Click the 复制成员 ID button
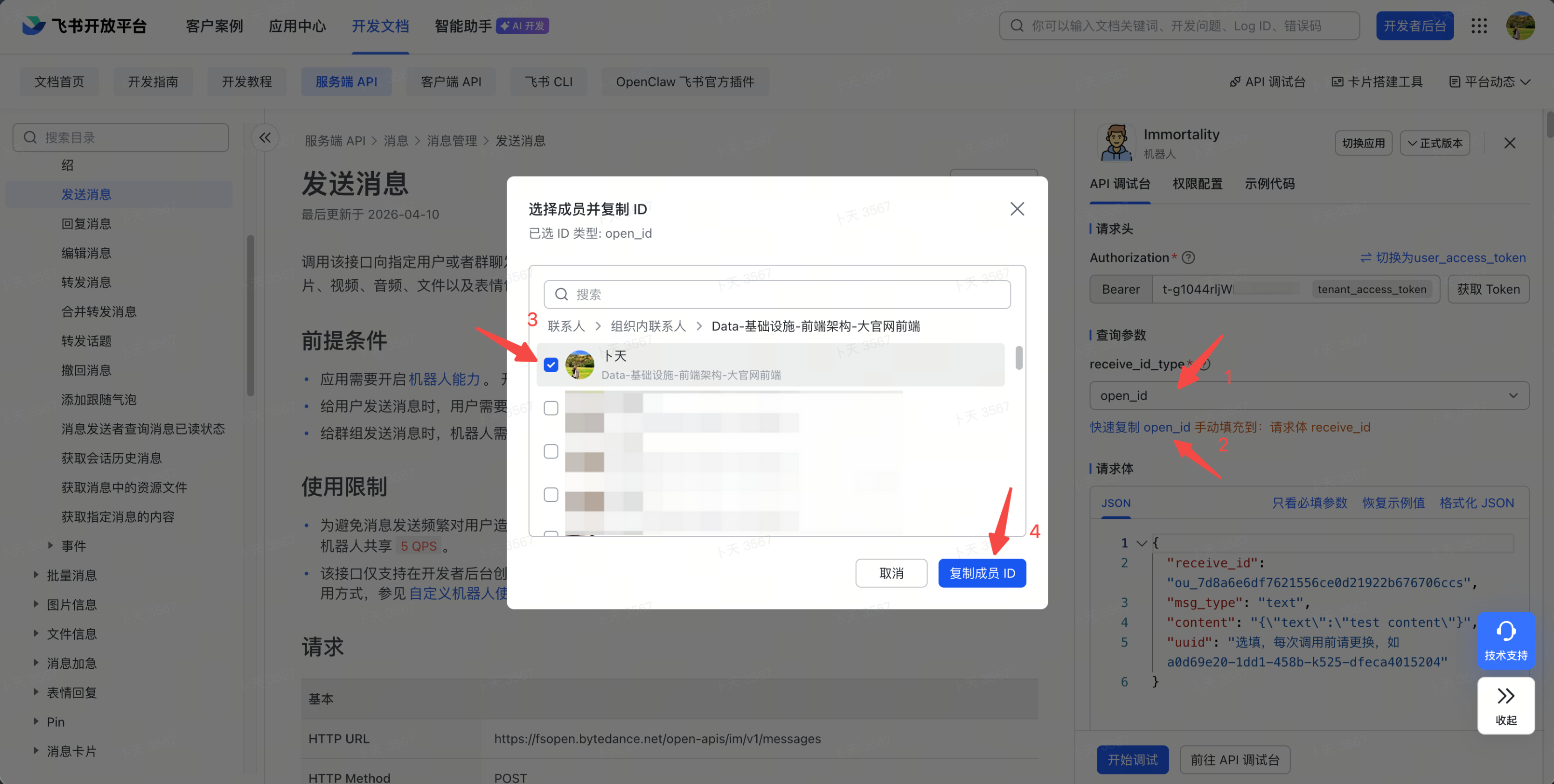1554x784 pixels. point(982,573)
